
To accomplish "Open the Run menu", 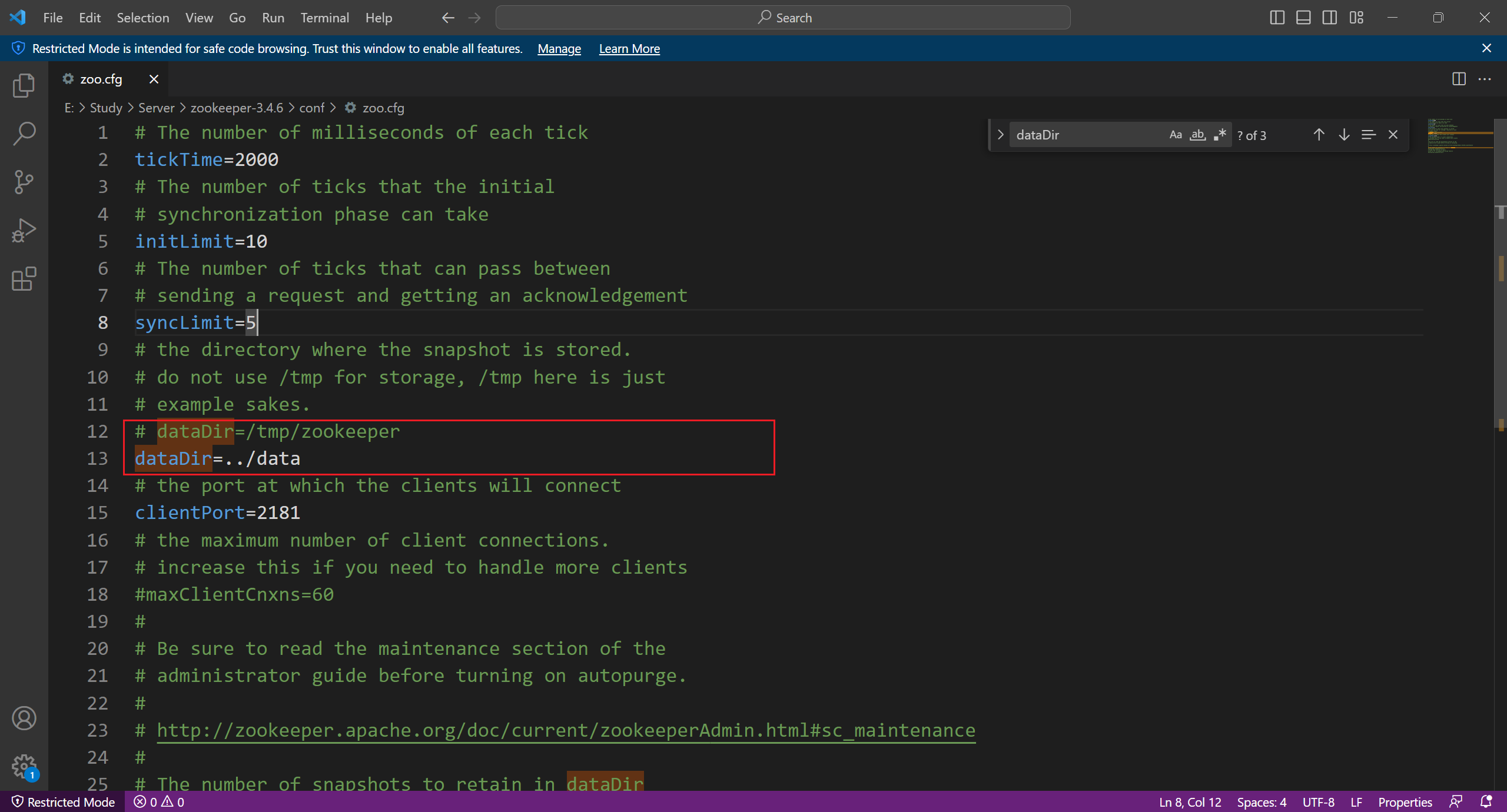I will [273, 18].
